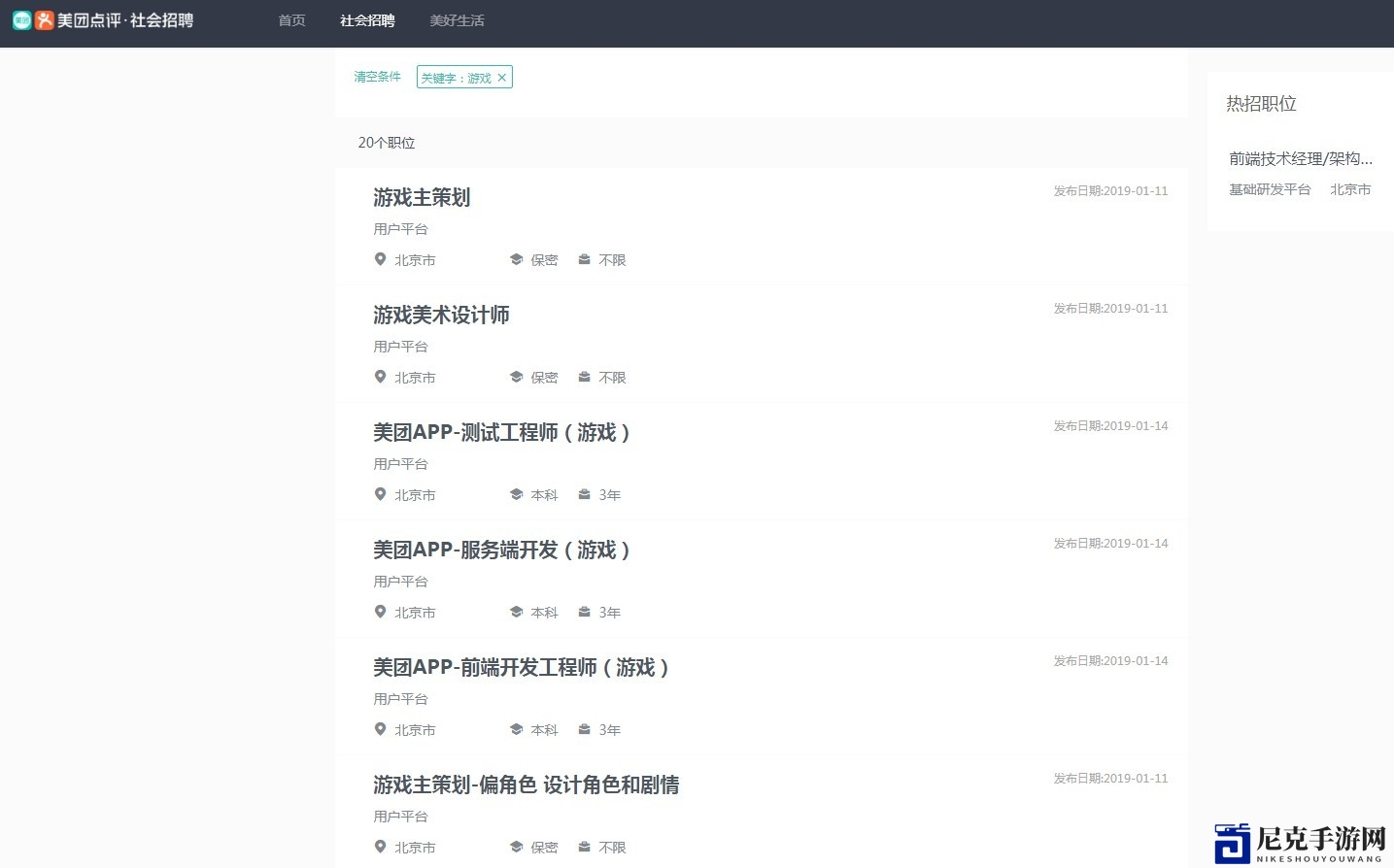Click briefcase icon under 游戏主策划-偏角色 job

pyautogui.click(x=584, y=847)
